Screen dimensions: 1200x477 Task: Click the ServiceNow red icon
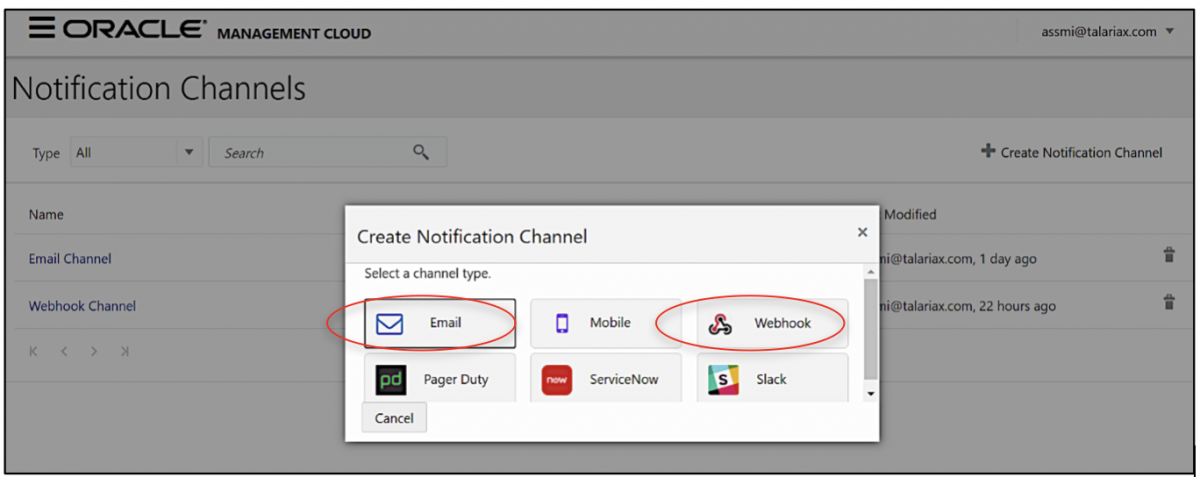click(x=556, y=380)
